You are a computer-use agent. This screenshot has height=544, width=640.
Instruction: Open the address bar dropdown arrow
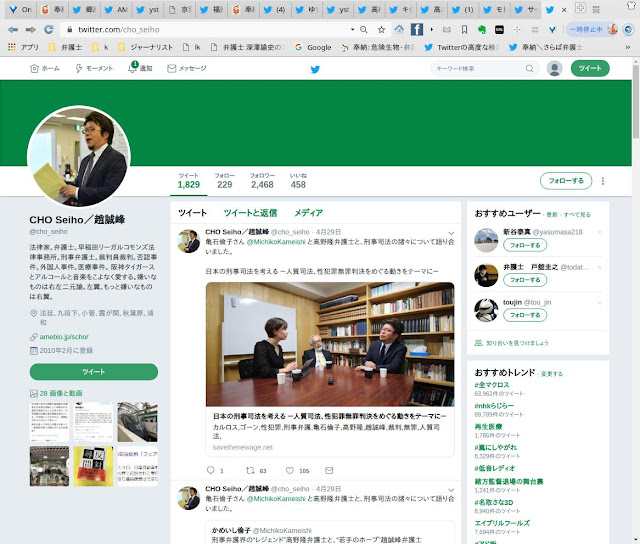tap(352, 29)
